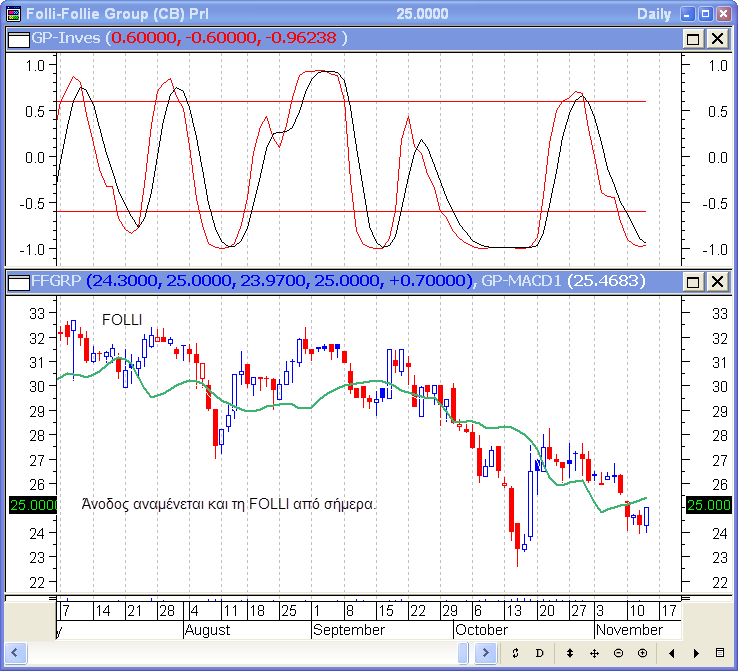The image size is (738, 671).
Task: Select the 'FOLLI' text label on chart
Action: coord(122,320)
